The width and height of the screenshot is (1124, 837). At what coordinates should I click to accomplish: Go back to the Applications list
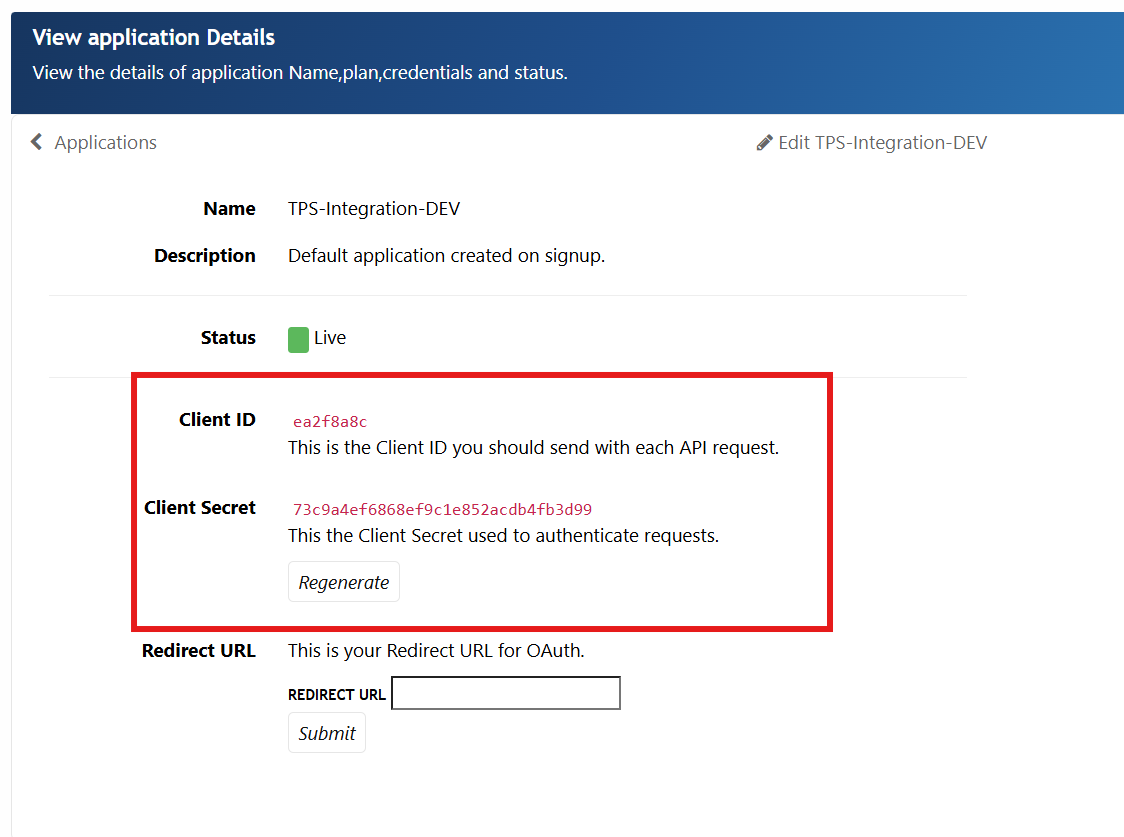105,142
